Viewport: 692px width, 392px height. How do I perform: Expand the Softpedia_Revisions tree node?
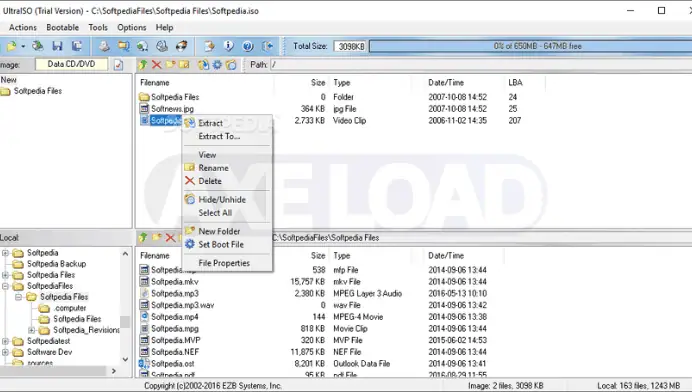tap(32, 330)
